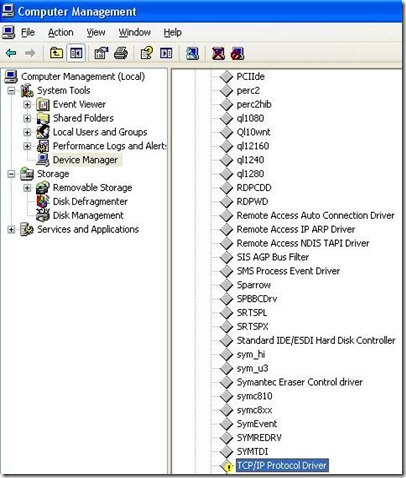Click the Services and Applications icon
406x478 pixels.
pos(27,229)
